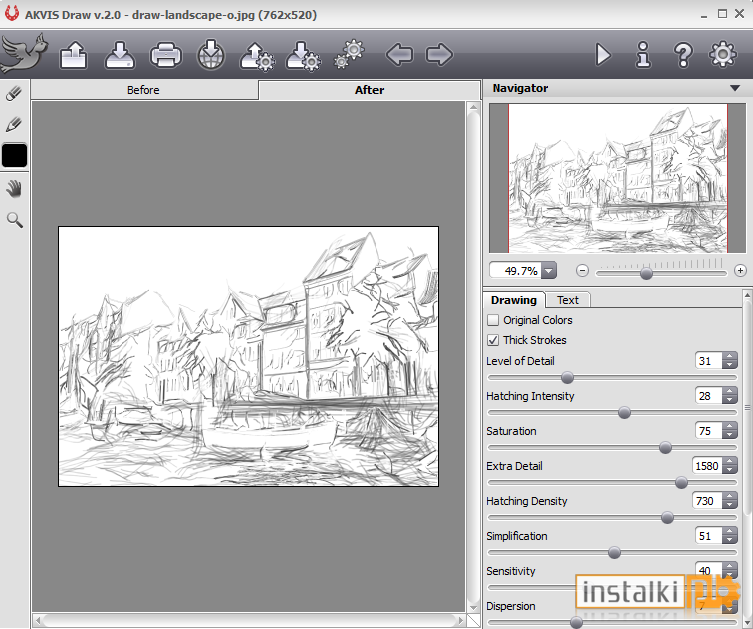Click the Publish to web globe icon
Screen dimensions: 753x629
click(x=211, y=55)
